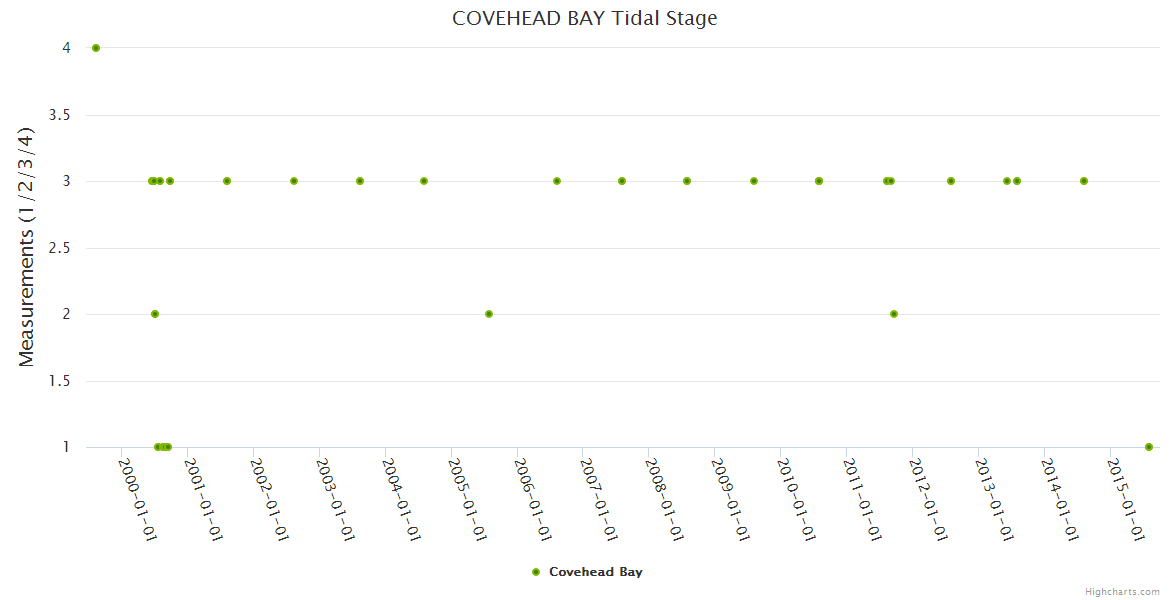Click the 2009 data point at value 3
Image resolution: width=1170 pixels, height=600 pixels.
click(x=754, y=181)
